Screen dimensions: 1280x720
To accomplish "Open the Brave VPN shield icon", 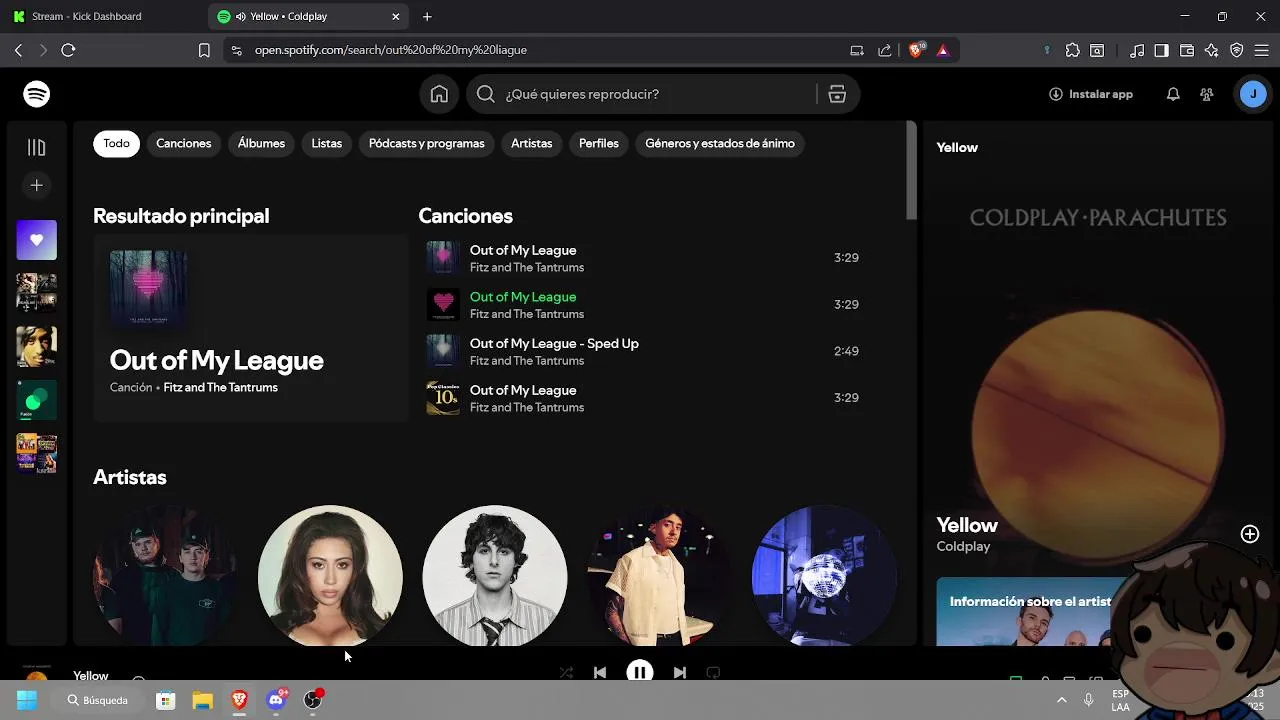I will tap(1236, 50).
